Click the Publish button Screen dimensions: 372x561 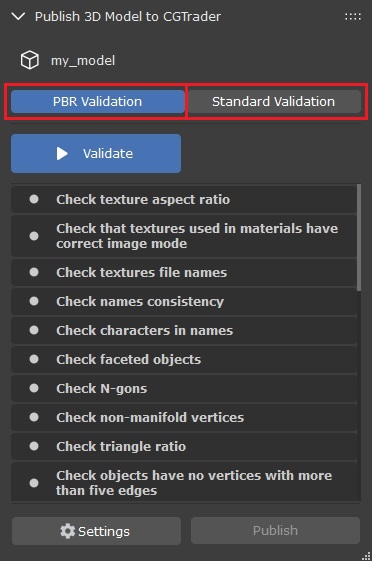(x=275, y=531)
